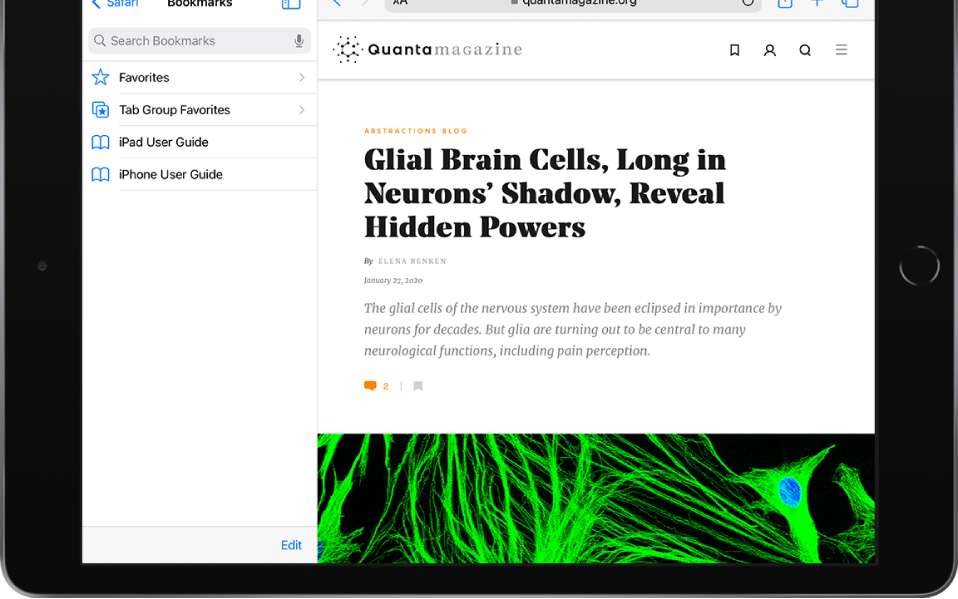Tap the Tab Group Favorites star icon
958x599 pixels.
point(100,110)
